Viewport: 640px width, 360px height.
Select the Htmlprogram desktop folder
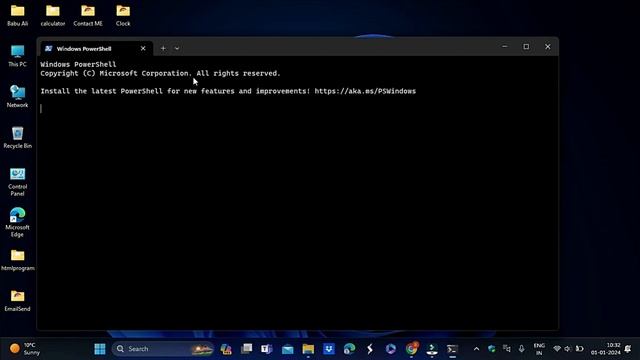point(17,260)
